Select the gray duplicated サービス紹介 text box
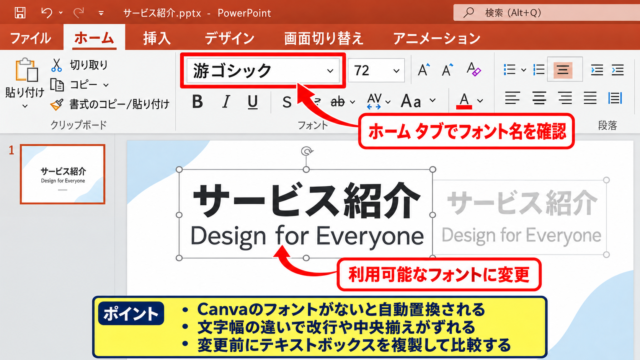640x360 pixels. pos(522,203)
